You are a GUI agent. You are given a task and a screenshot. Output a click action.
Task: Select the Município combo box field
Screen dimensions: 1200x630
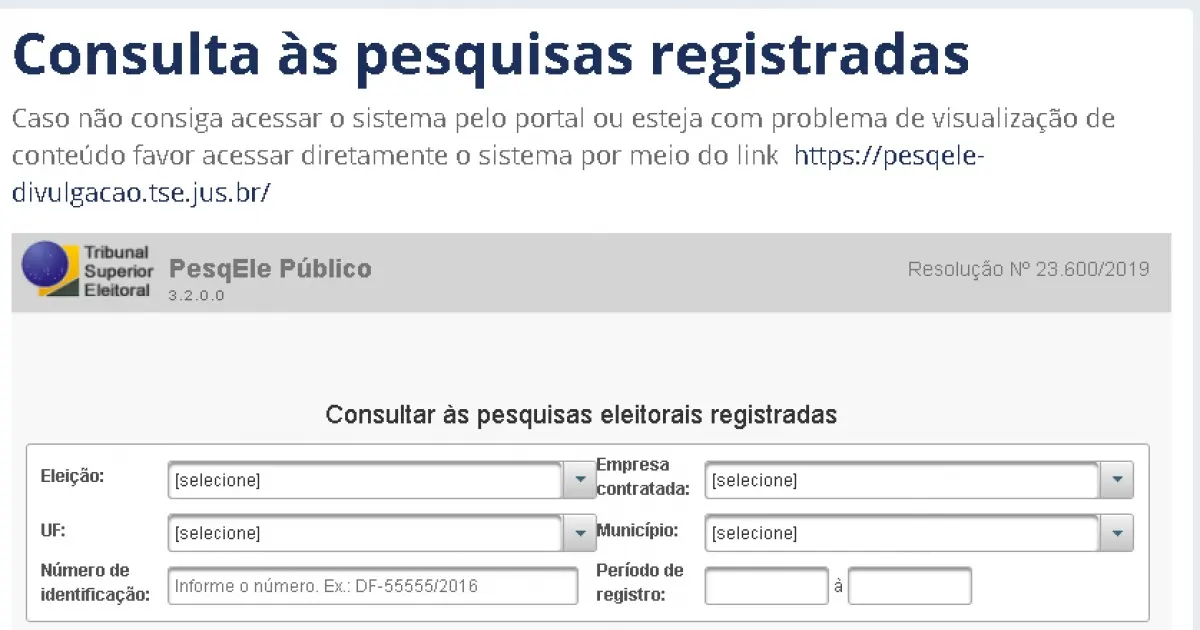tap(902, 533)
